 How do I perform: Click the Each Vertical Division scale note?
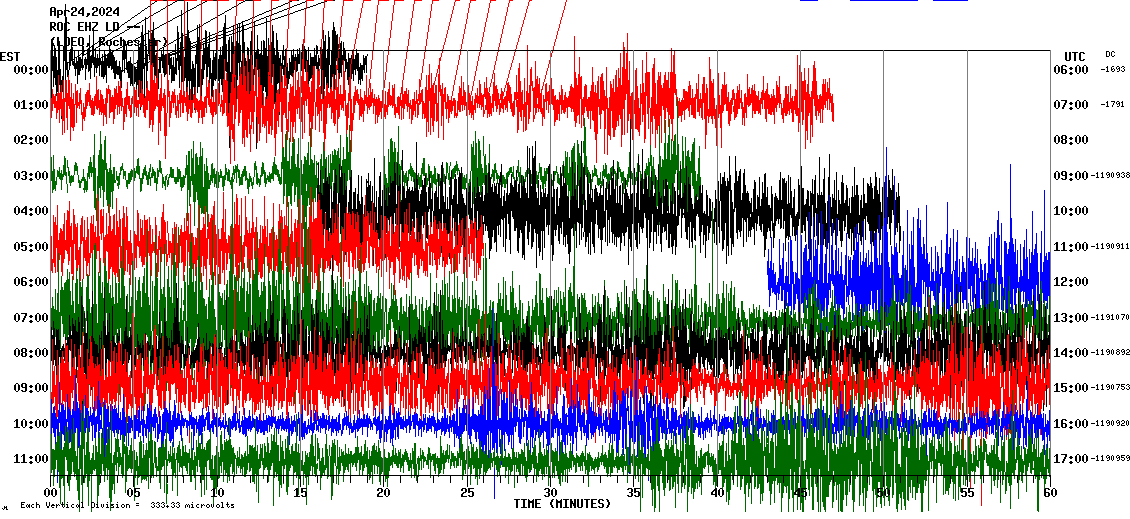coord(127,506)
